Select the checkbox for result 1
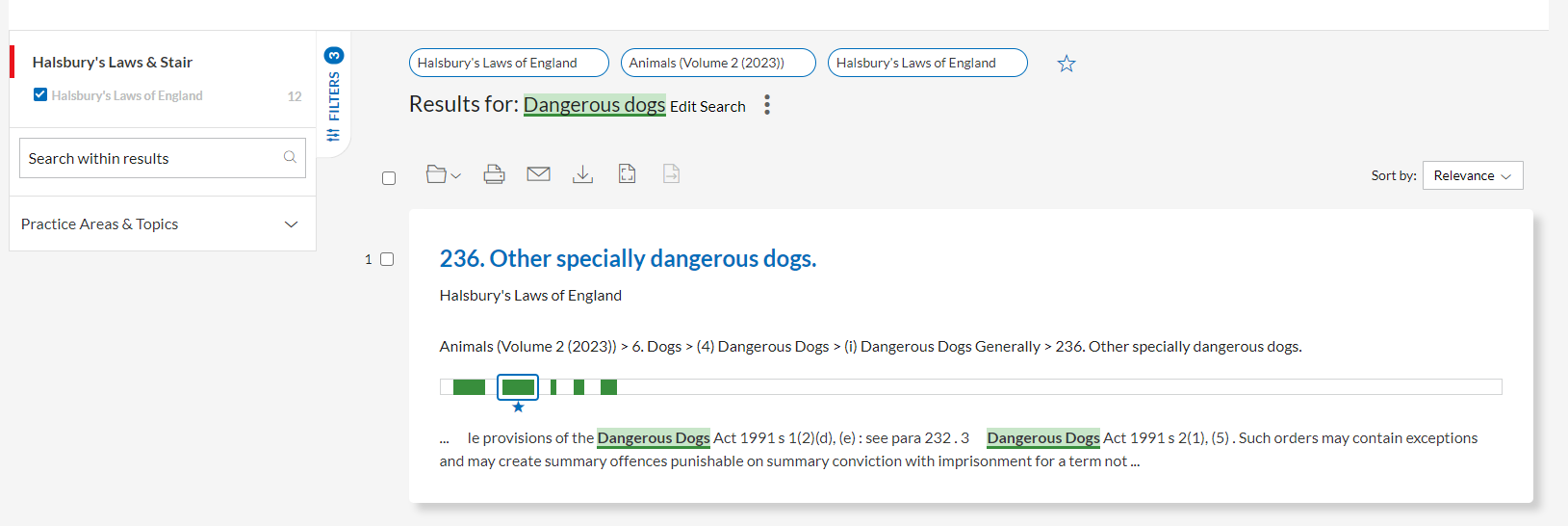Viewport: 1568px width, 526px height. [387, 259]
